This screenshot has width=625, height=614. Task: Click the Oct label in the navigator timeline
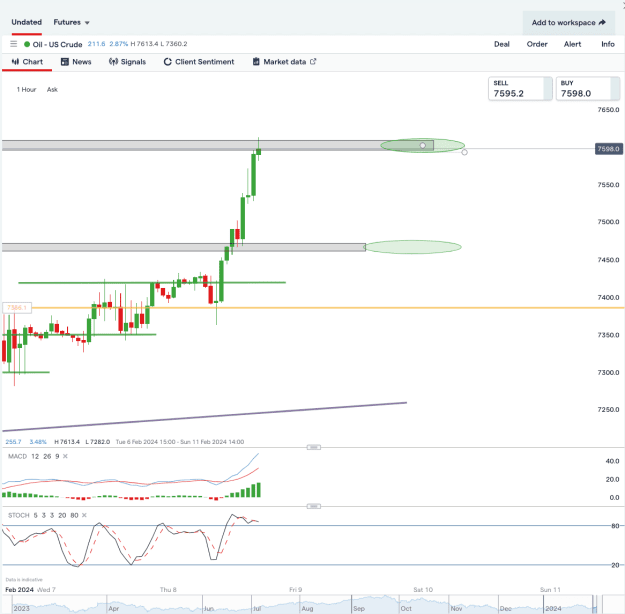click(406, 608)
